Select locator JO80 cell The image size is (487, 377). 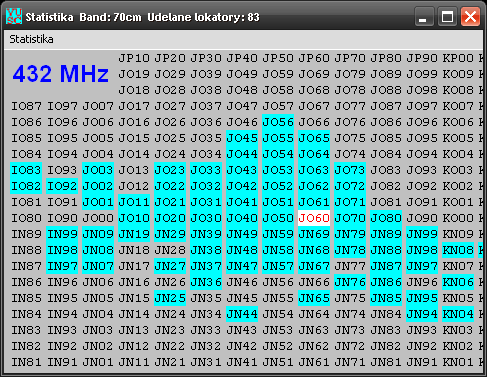(386, 218)
